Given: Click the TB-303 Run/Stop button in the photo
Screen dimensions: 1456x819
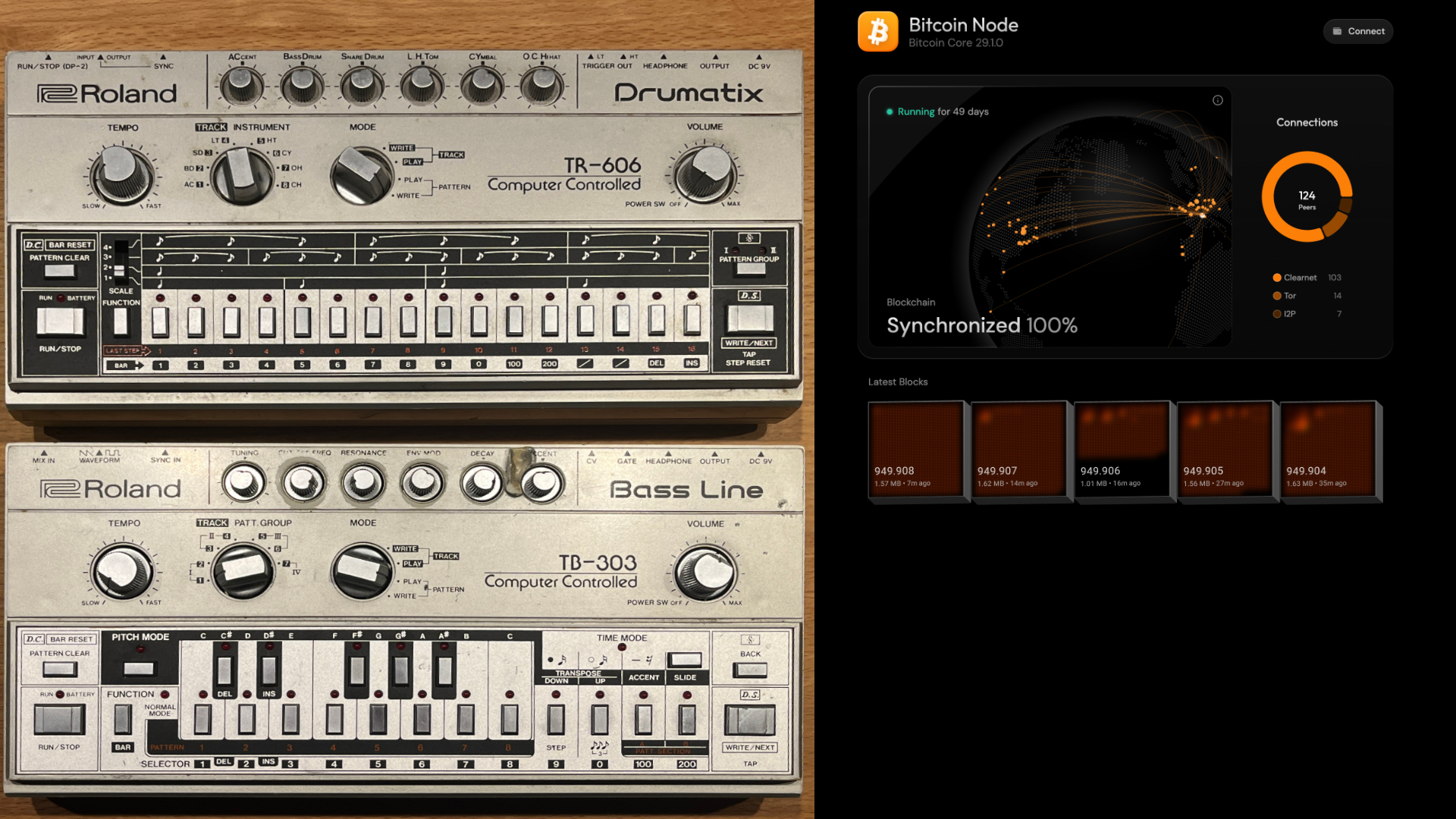Looking at the screenshot, I should [x=59, y=719].
